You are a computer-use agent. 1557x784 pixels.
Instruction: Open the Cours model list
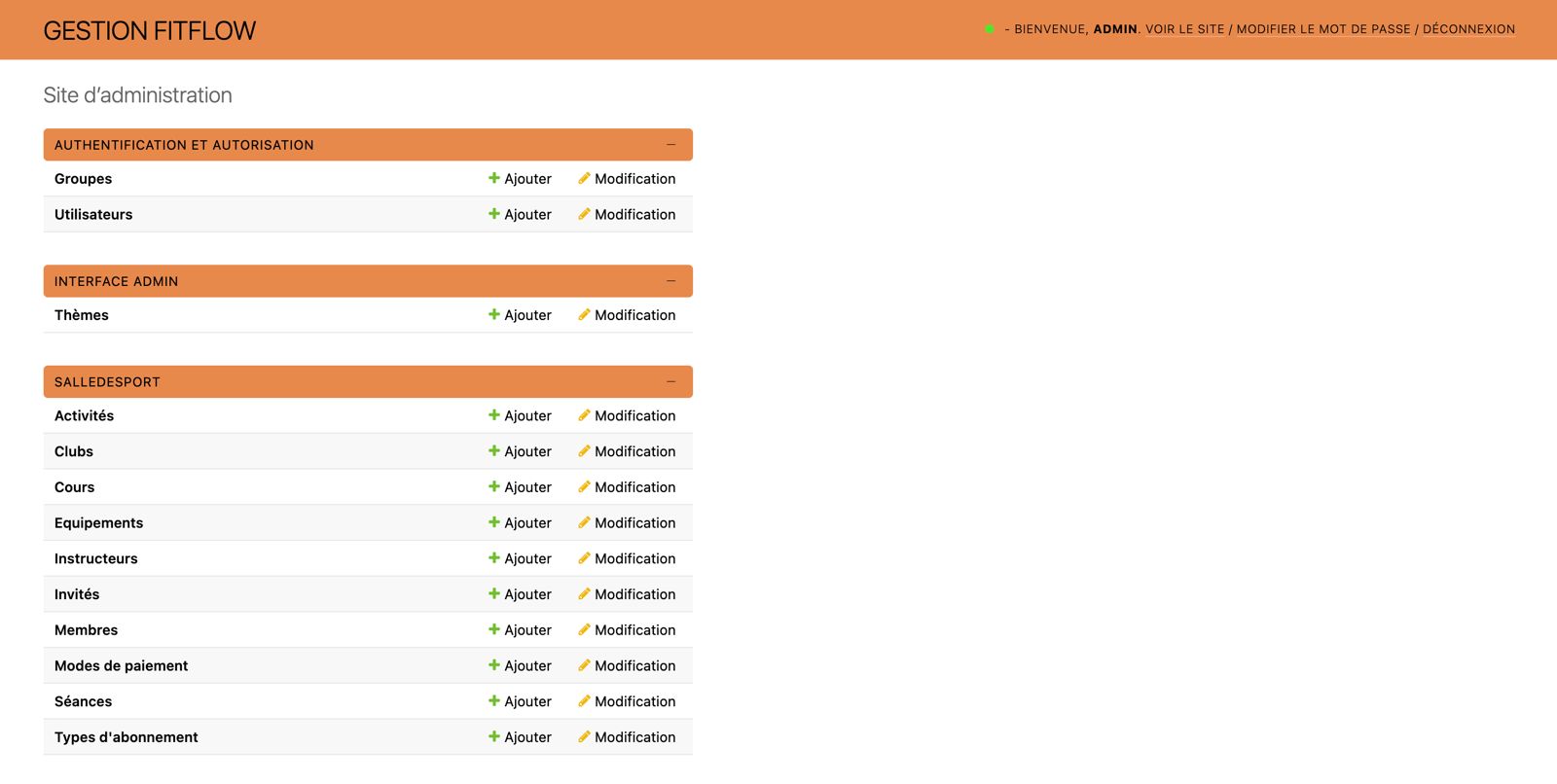[74, 487]
